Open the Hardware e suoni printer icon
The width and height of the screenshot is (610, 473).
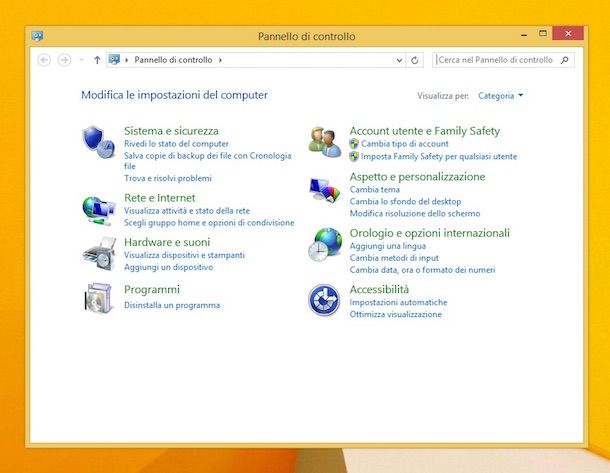[99, 254]
